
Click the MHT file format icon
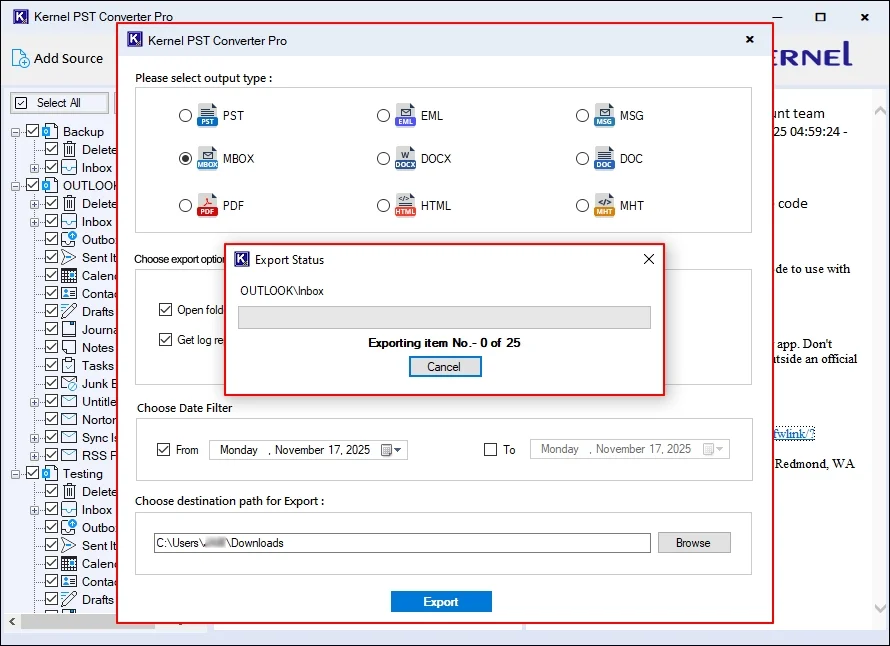[x=604, y=205]
